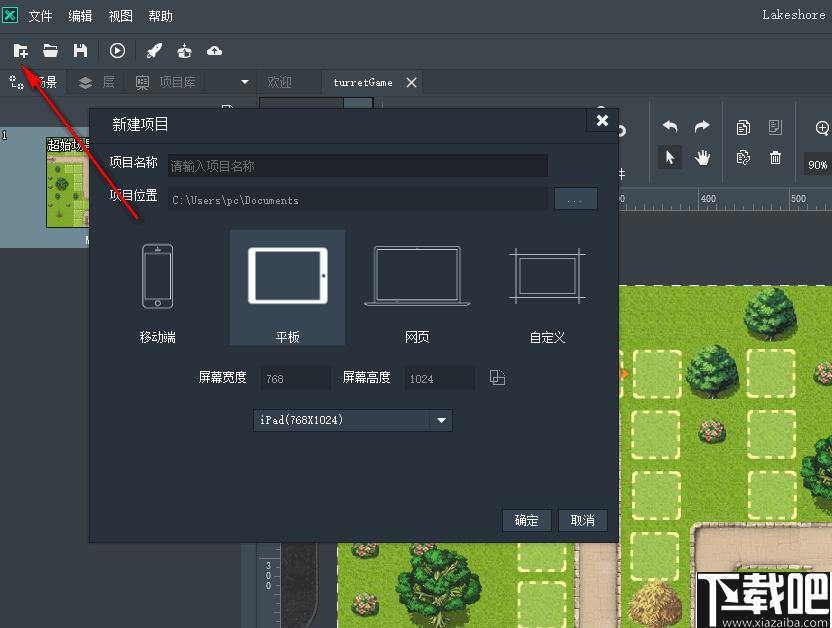Click the redo arrow icon
The image size is (832, 628).
click(702, 126)
